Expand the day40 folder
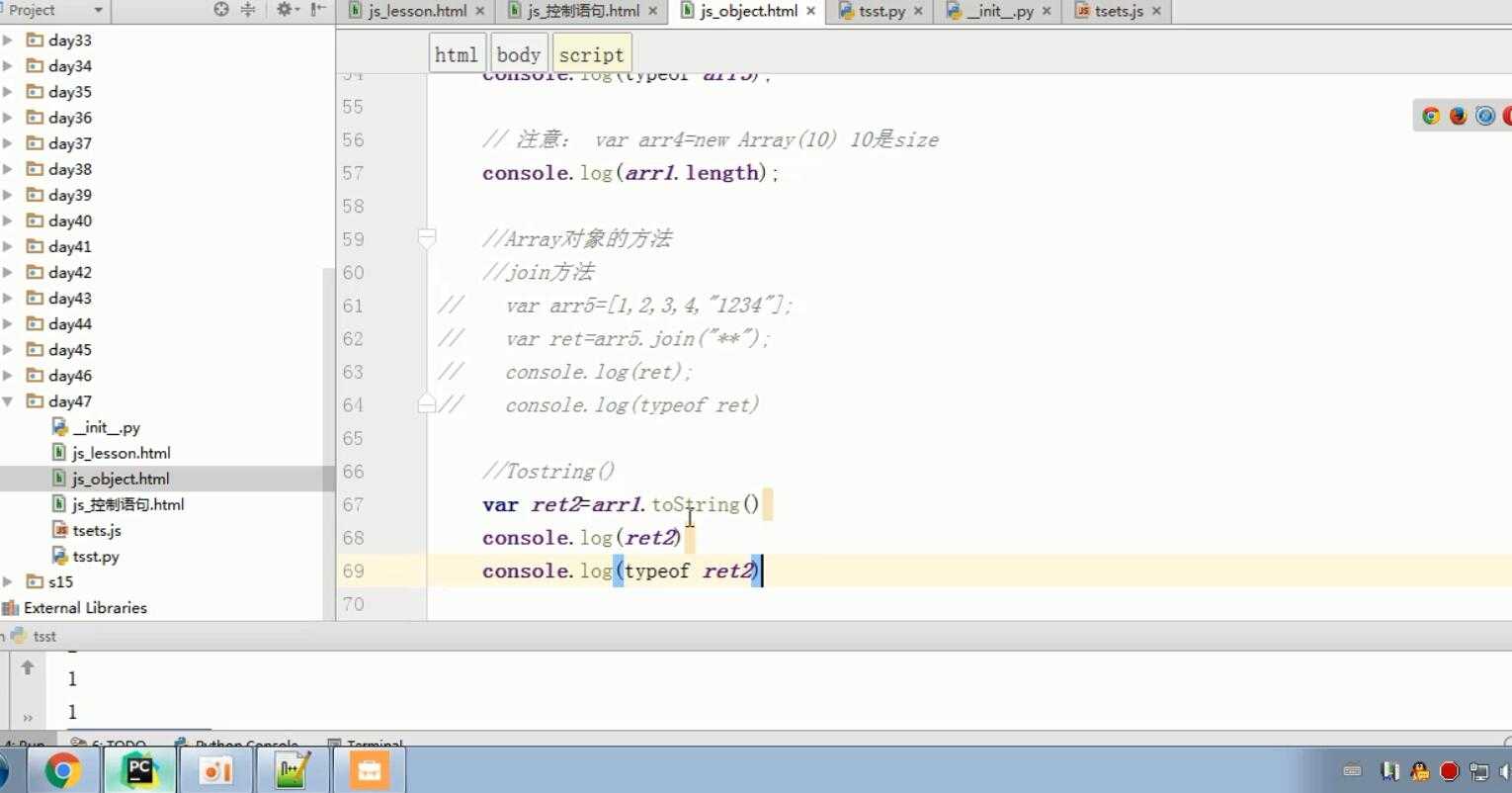1512x793 pixels. 8,220
